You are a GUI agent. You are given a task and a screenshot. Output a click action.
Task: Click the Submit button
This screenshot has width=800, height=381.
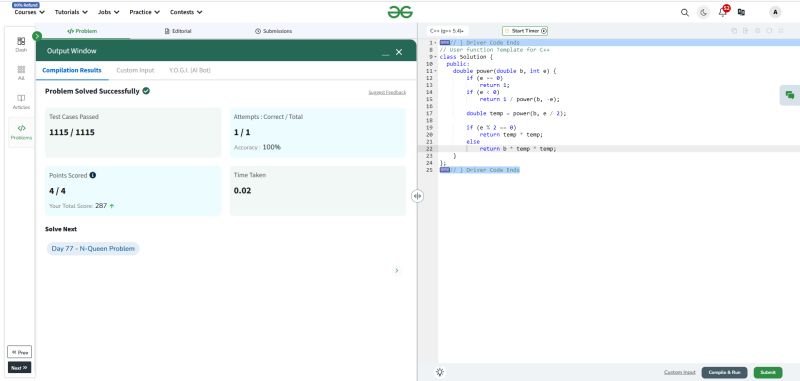(768, 372)
